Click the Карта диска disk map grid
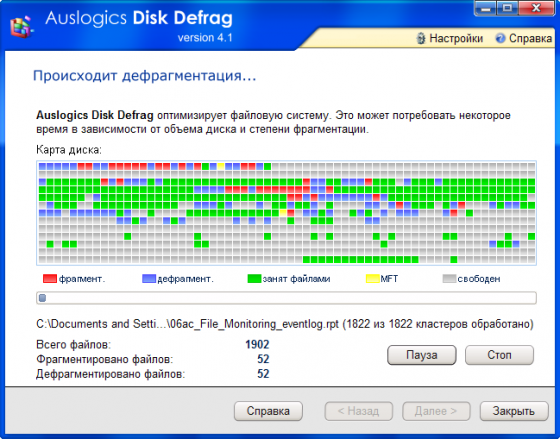Image resolution: width=560 pixels, height=439 pixels. [286, 213]
